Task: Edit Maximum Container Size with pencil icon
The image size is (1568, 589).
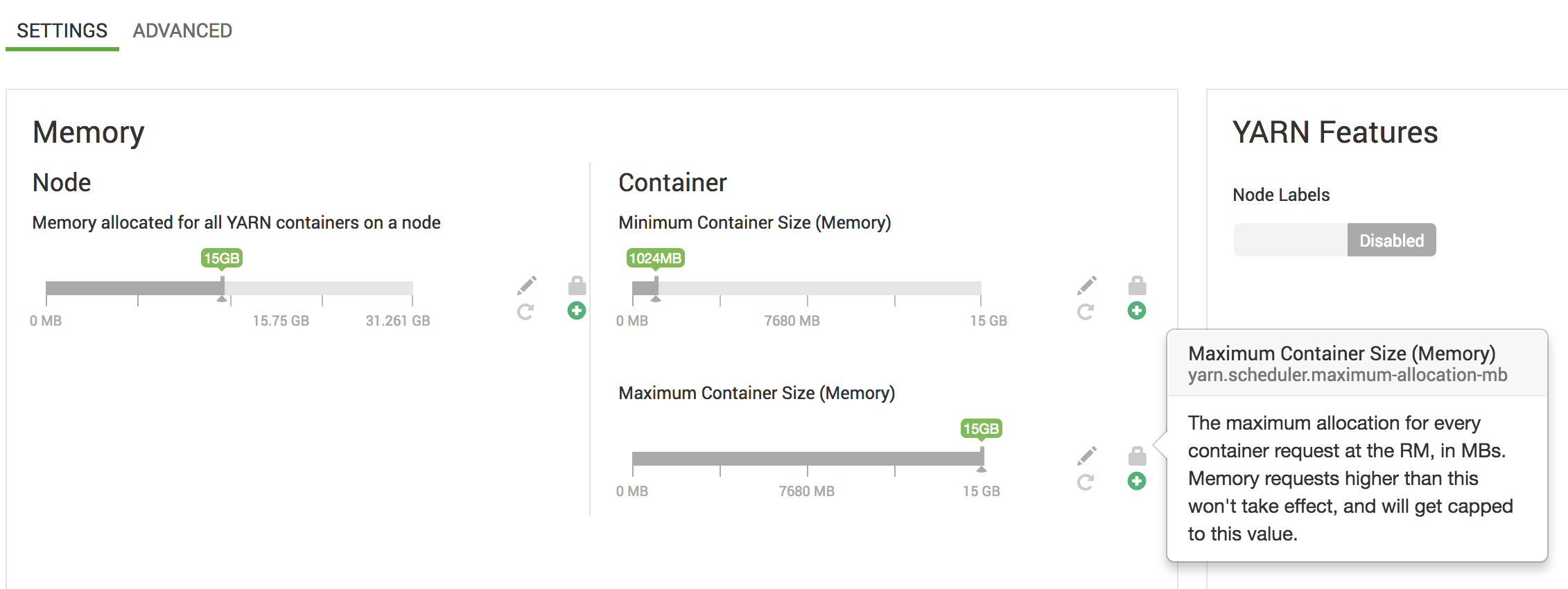Action: 1087,455
